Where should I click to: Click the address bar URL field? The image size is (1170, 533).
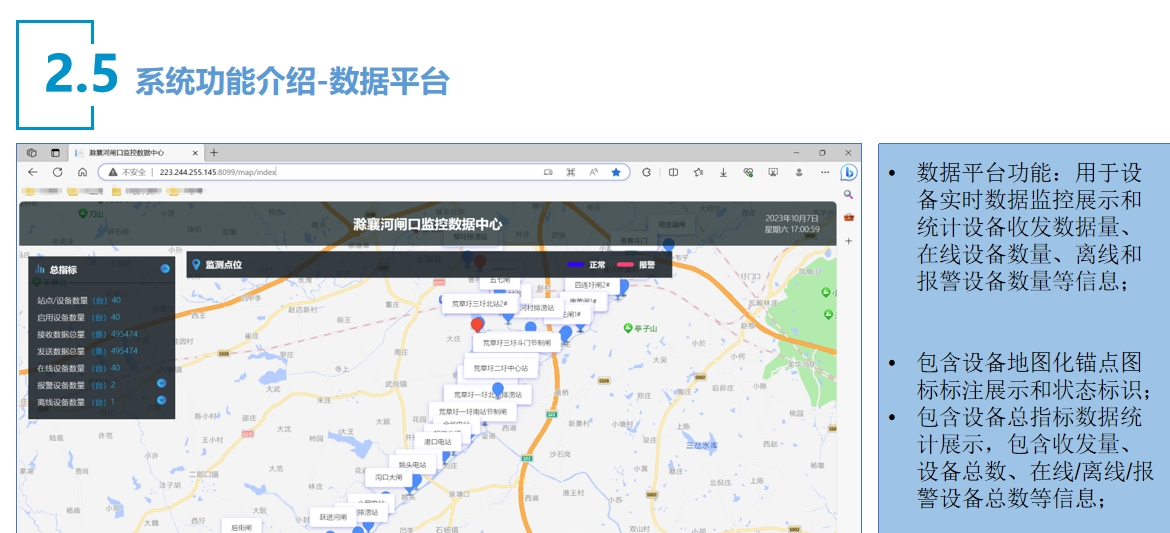[350, 172]
